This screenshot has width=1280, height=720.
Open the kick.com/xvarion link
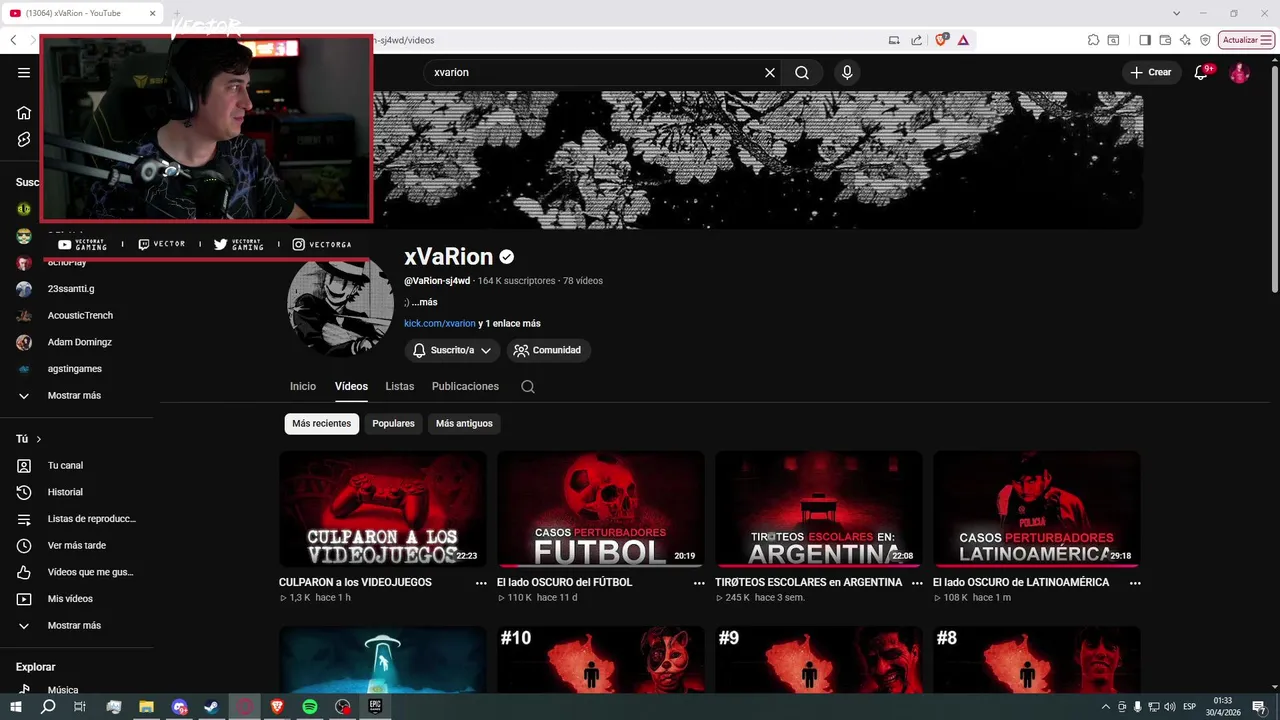(440, 323)
